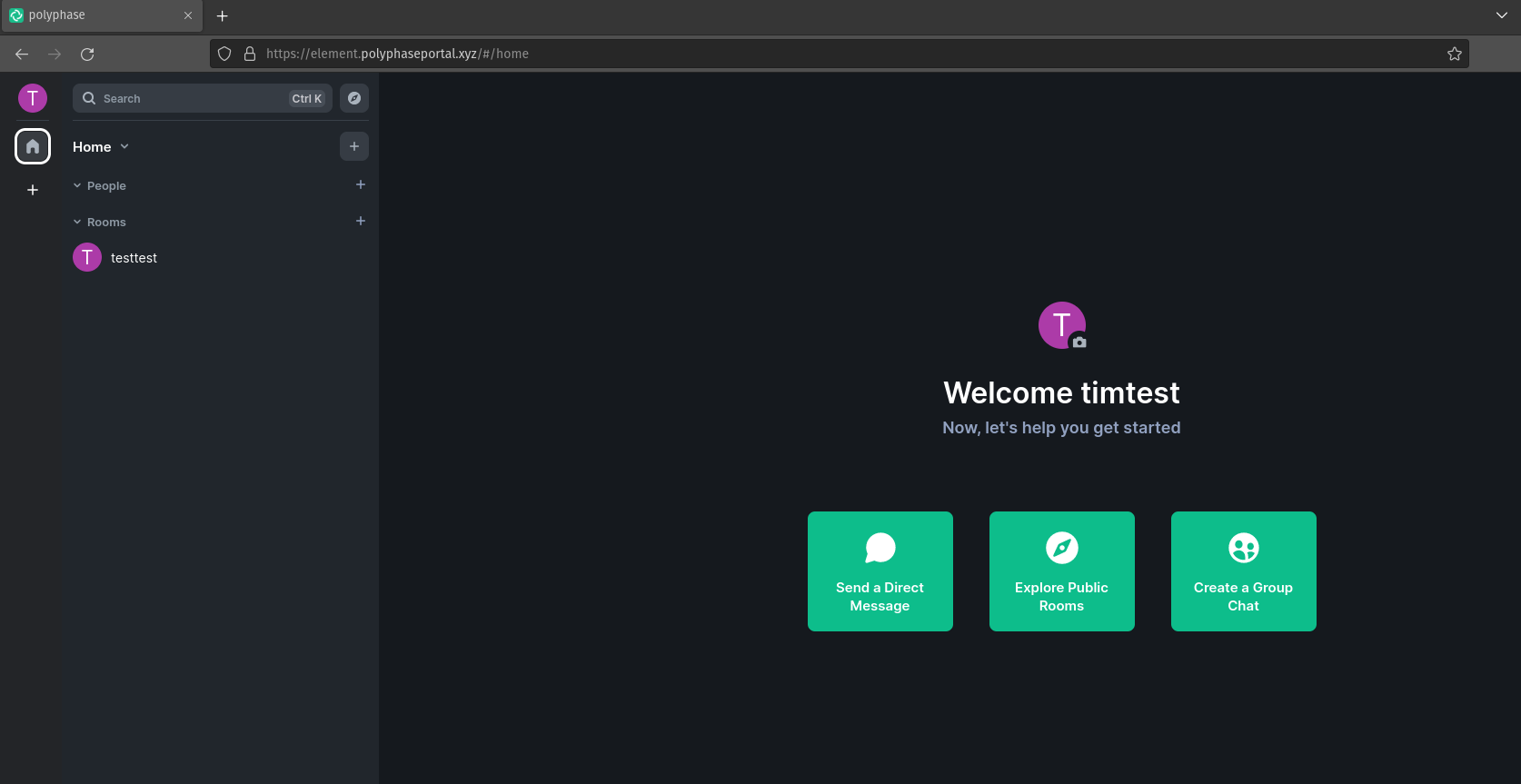Open the user avatar menu in the sidebar
This screenshot has height=784, width=1521.
coord(33,98)
